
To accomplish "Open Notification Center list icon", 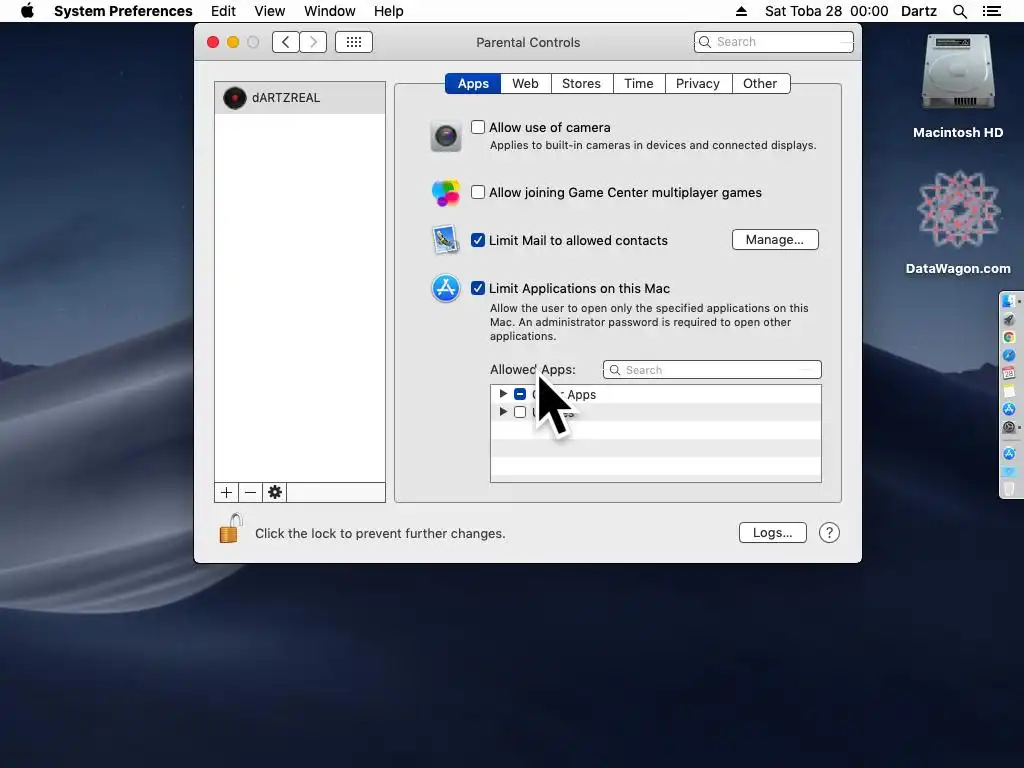I will coord(991,11).
